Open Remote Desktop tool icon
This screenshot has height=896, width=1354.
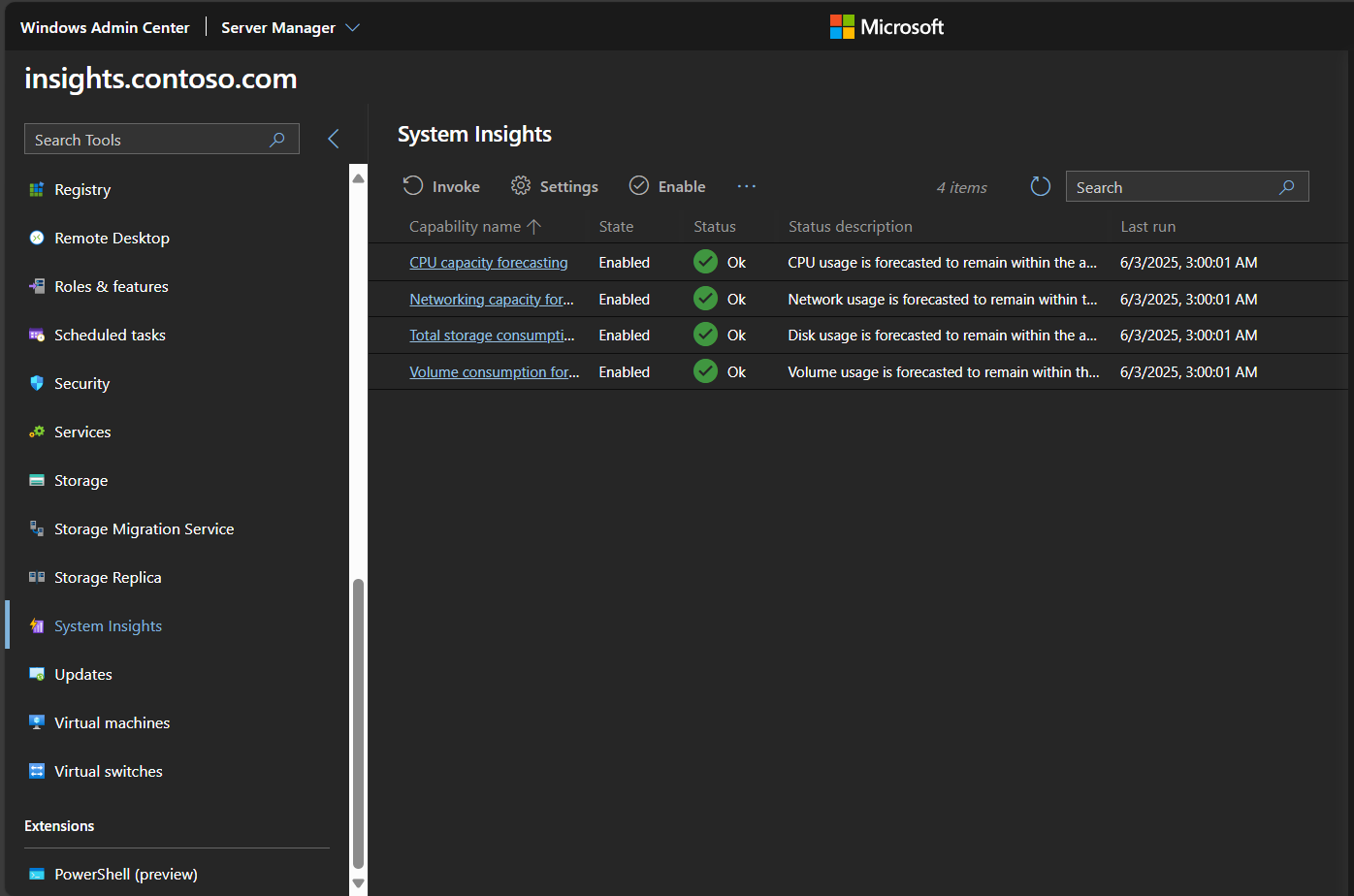[37, 239]
